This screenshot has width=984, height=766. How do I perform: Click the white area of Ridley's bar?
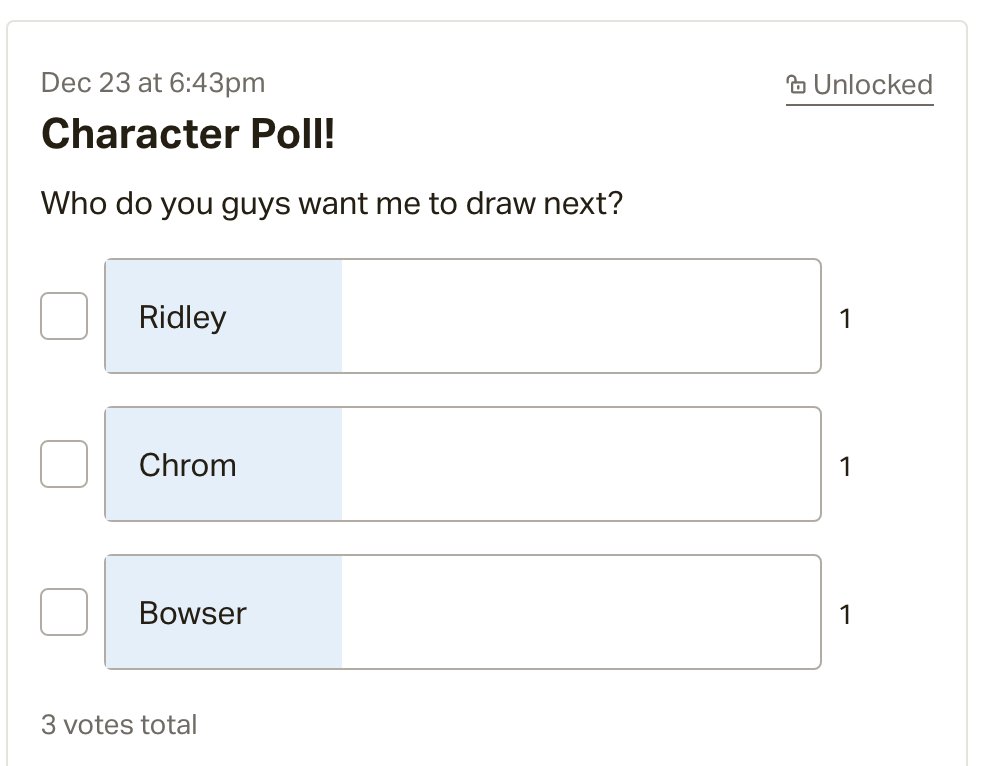pos(580,316)
